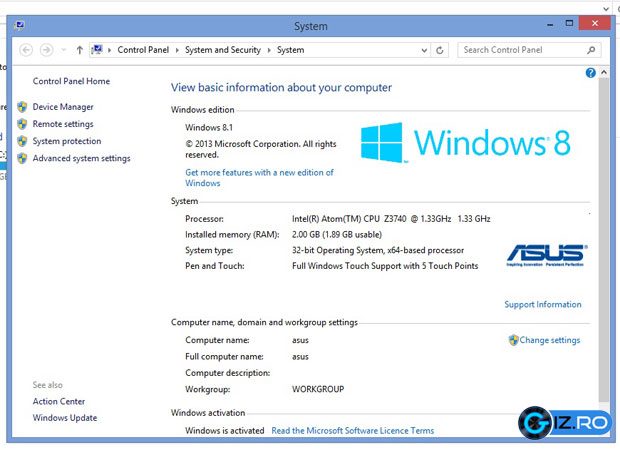The width and height of the screenshot is (620, 450).
Task: Click the Windows 8.1 edition text
Action: [x=209, y=127]
